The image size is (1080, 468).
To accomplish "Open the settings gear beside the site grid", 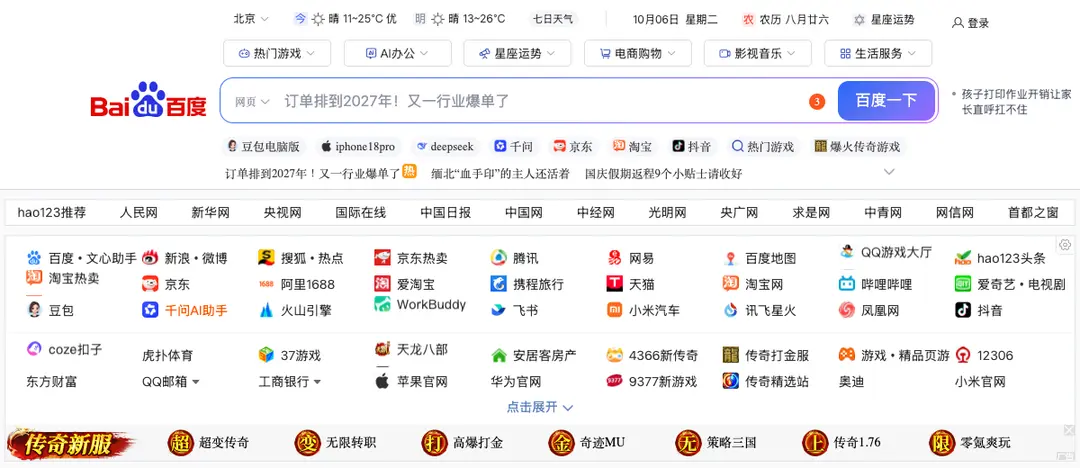I will 1065,245.
